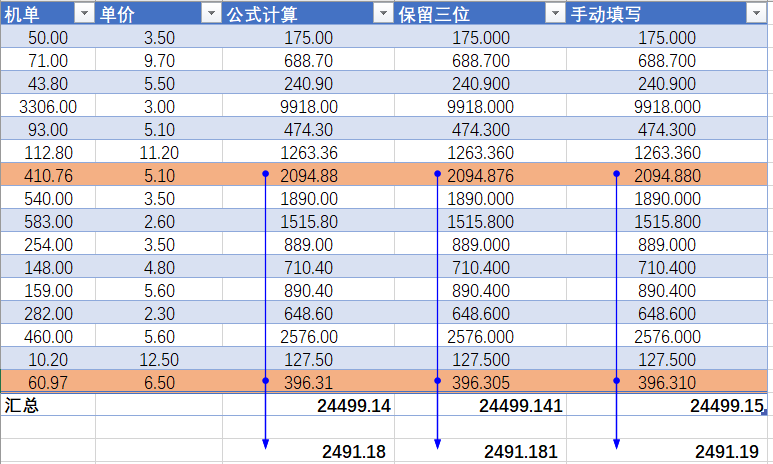Open the 保留三位 column filter dropdown
The width and height of the screenshot is (773, 464).
555,13
